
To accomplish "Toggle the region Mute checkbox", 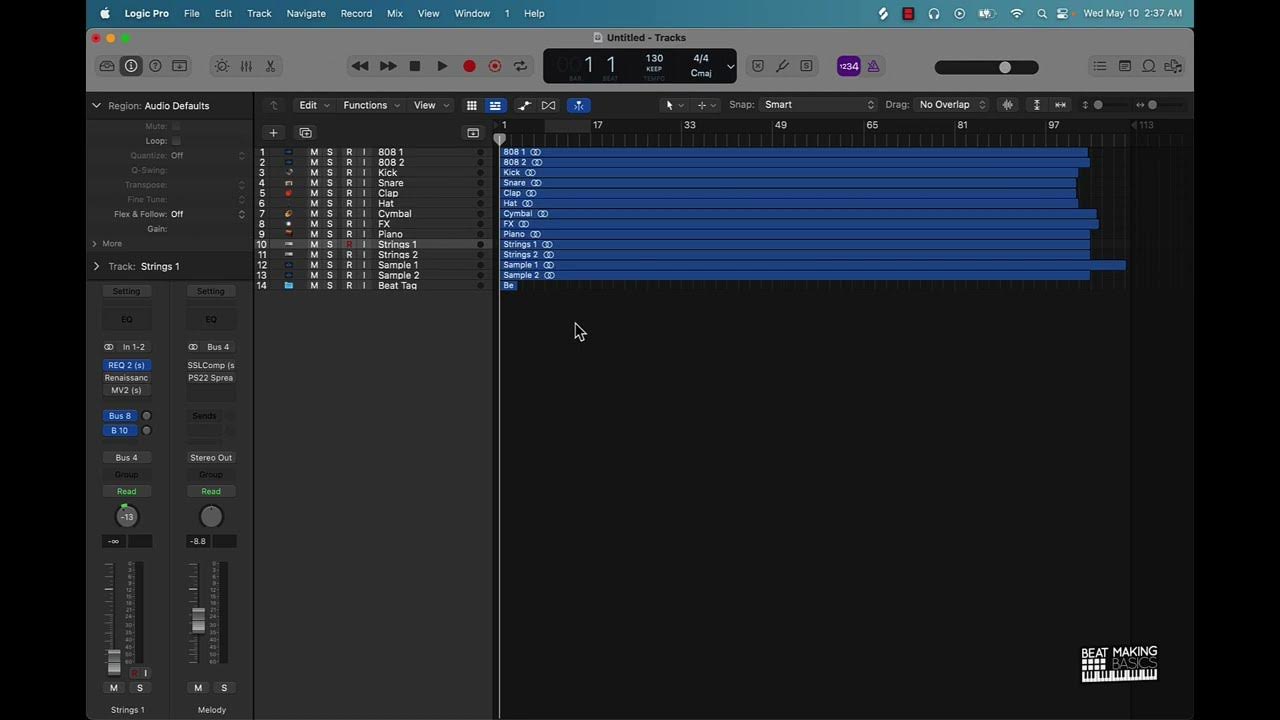I will click(176, 126).
